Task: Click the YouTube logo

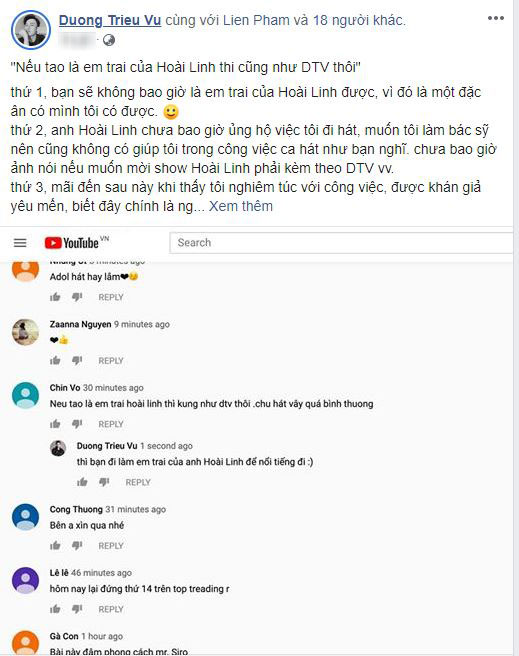Action: point(77,243)
